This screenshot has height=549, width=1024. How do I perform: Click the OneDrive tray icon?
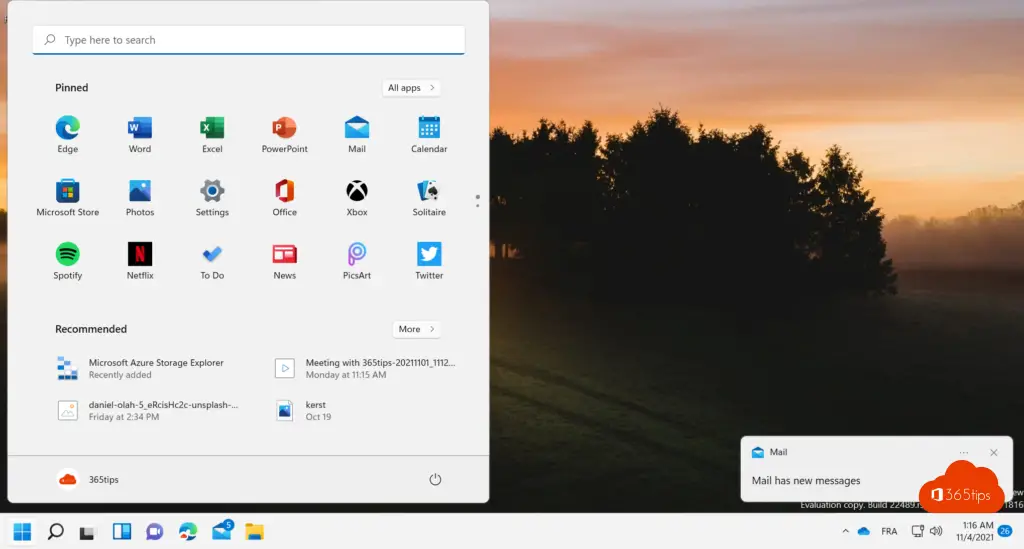click(863, 531)
